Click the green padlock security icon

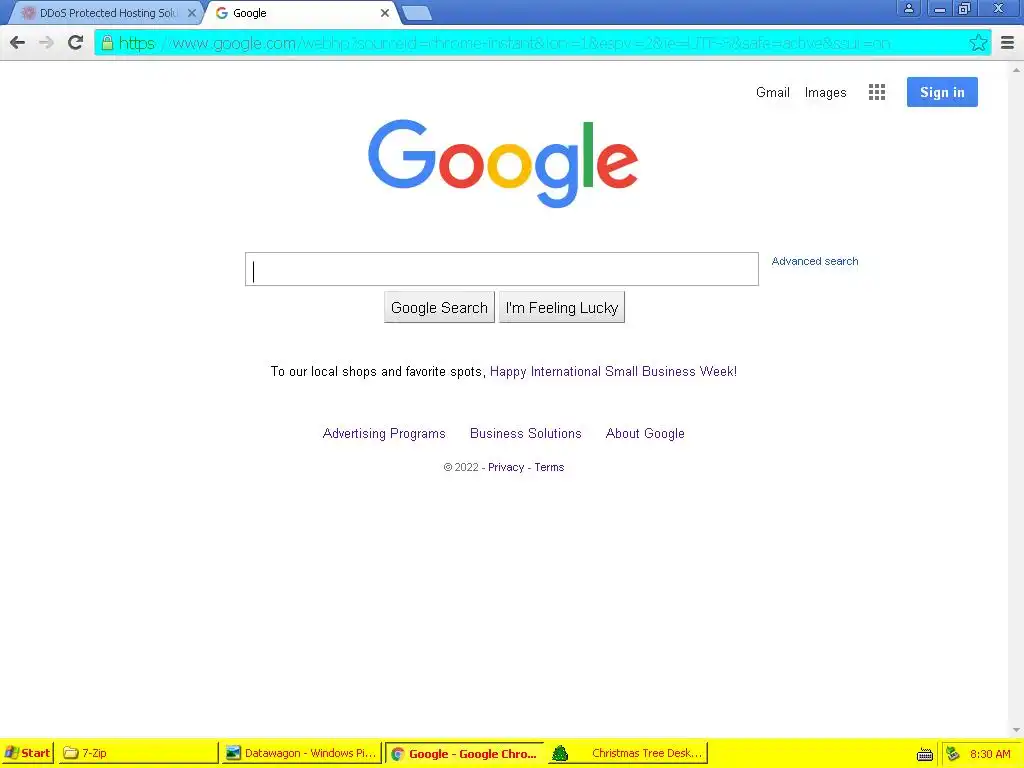107,43
